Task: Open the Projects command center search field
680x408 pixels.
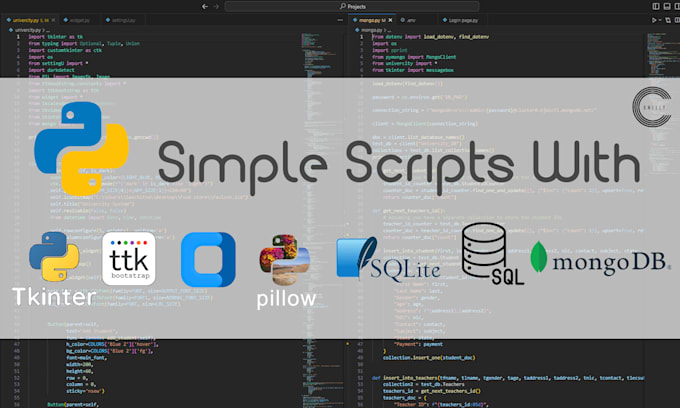Action: tap(352, 7)
